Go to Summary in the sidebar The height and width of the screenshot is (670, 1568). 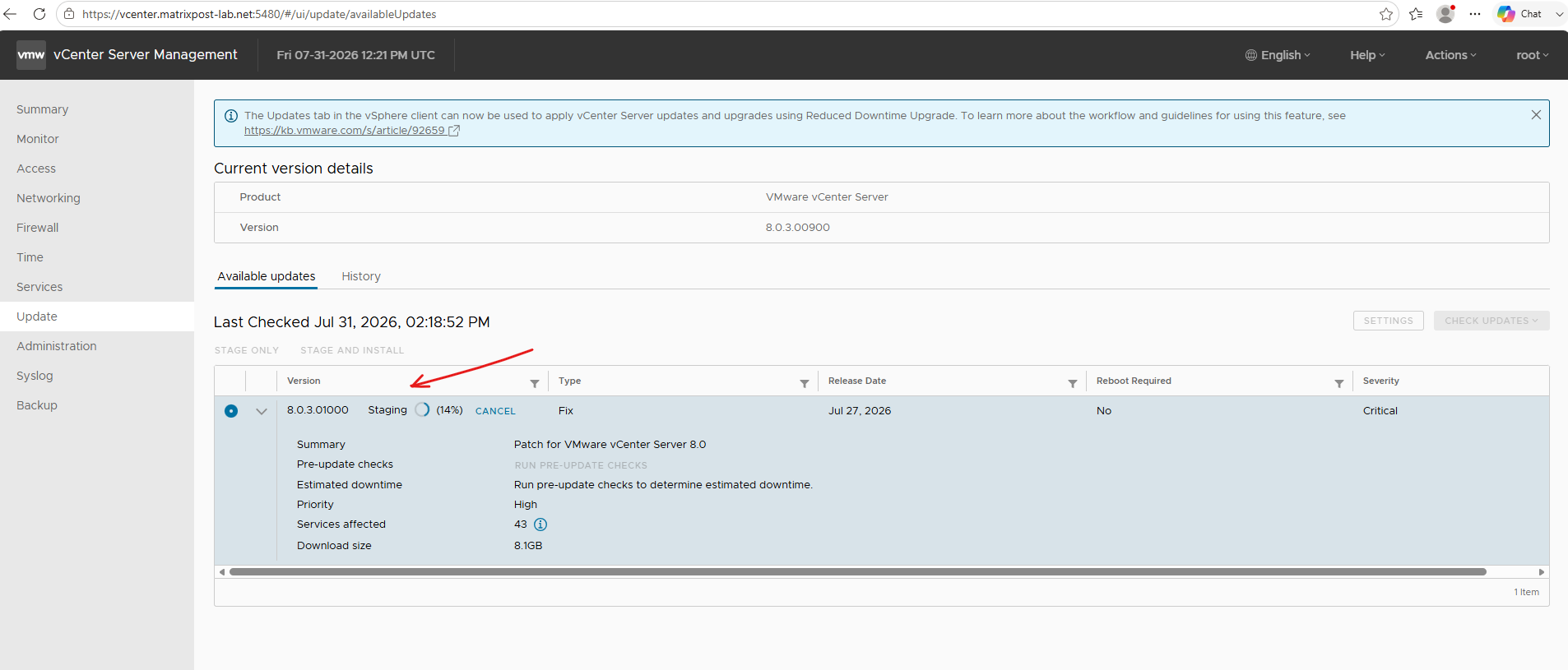click(97, 109)
